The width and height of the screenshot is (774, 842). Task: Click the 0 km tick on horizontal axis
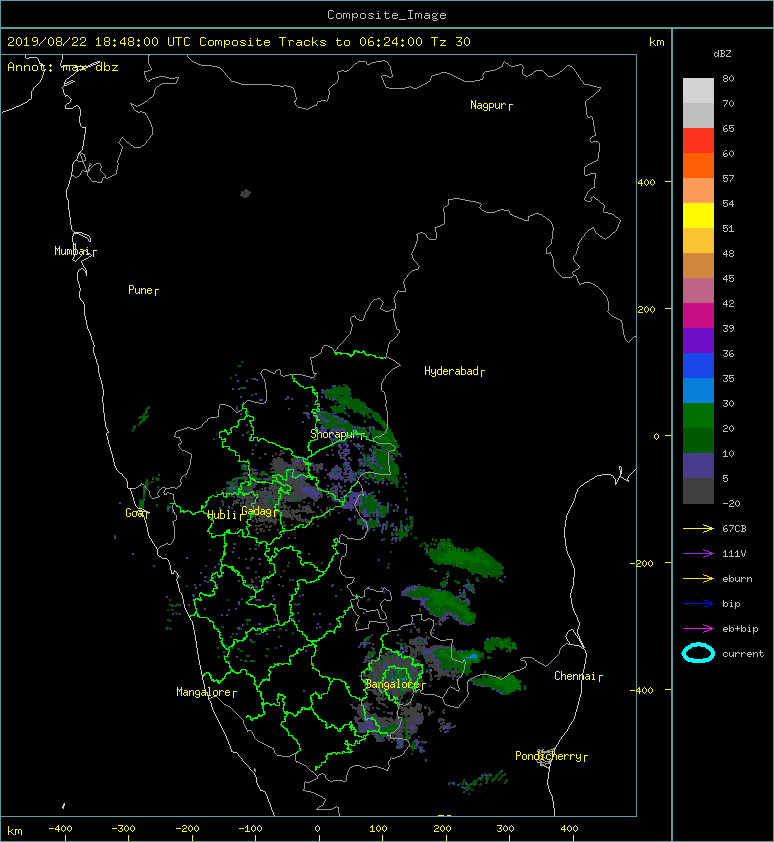tap(317, 829)
